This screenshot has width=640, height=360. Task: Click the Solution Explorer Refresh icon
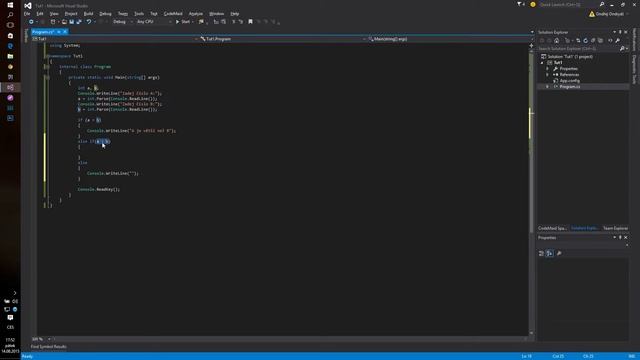586,40
